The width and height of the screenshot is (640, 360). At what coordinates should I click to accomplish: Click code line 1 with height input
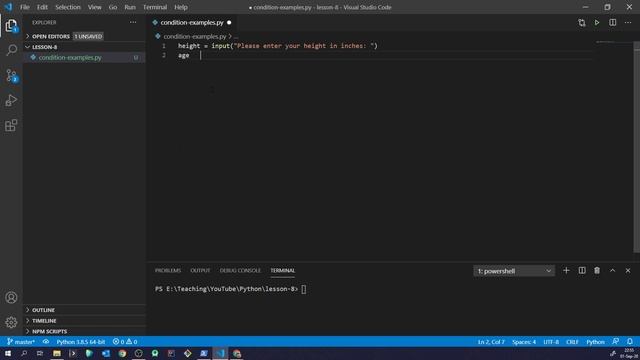(x=278, y=46)
